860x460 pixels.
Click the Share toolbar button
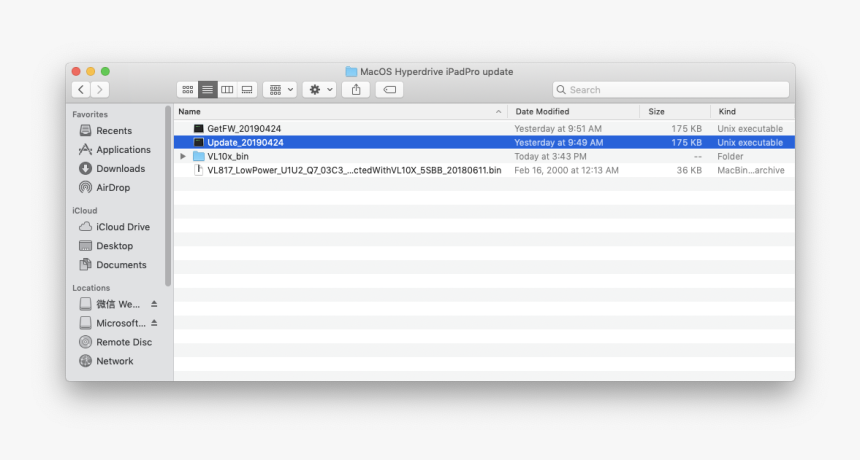[x=356, y=89]
